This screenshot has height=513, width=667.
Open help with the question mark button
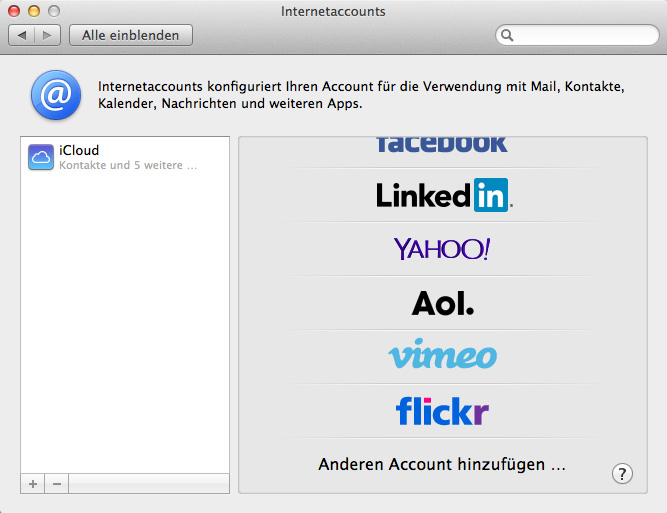pyautogui.click(x=622, y=473)
